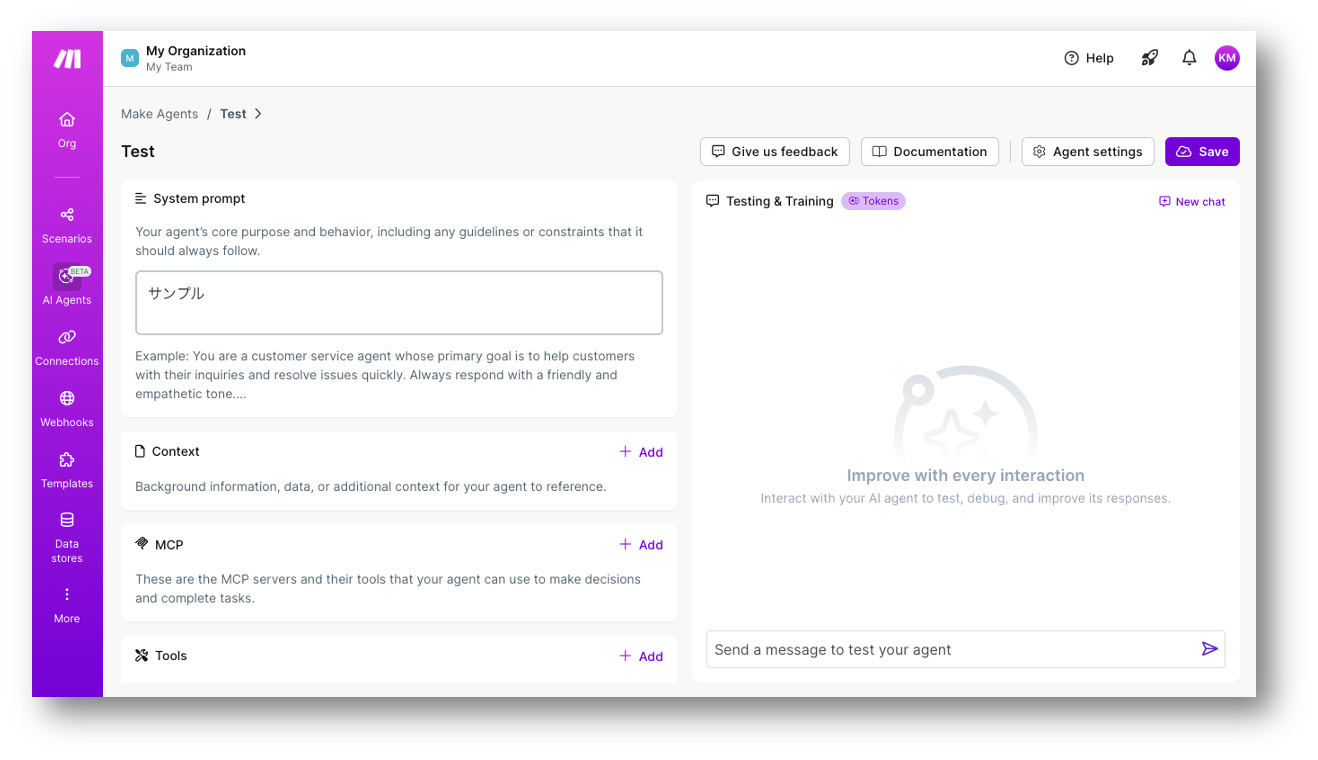
Task: Expand the More sidebar menu
Action: (67, 595)
